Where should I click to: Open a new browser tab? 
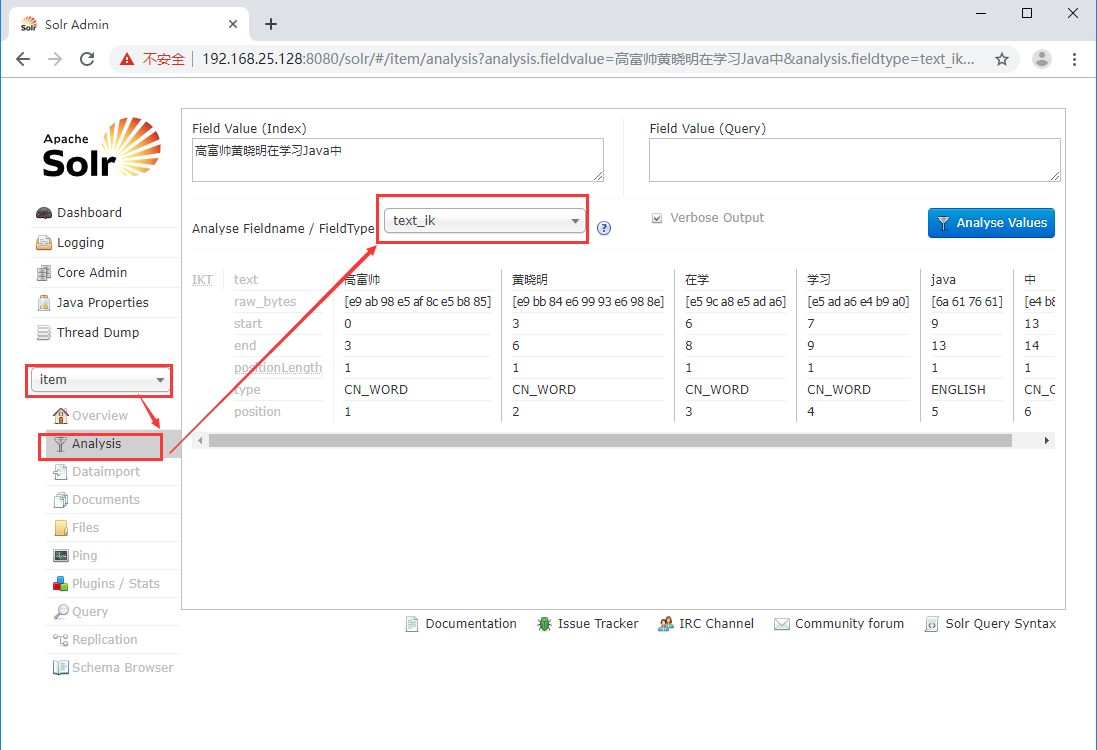pyautogui.click(x=271, y=24)
